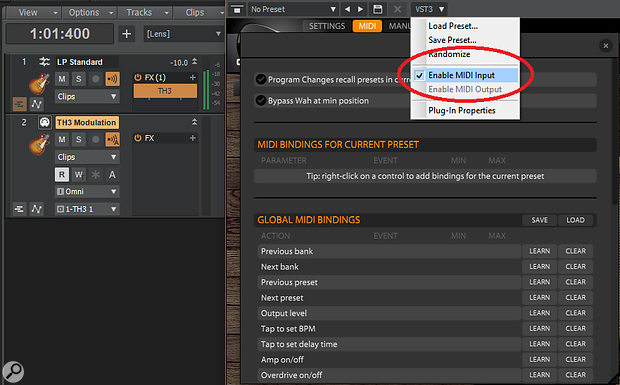The height and width of the screenshot is (385, 620).
Task: Close the TH3 settings panel
Action: click(605, 46)
